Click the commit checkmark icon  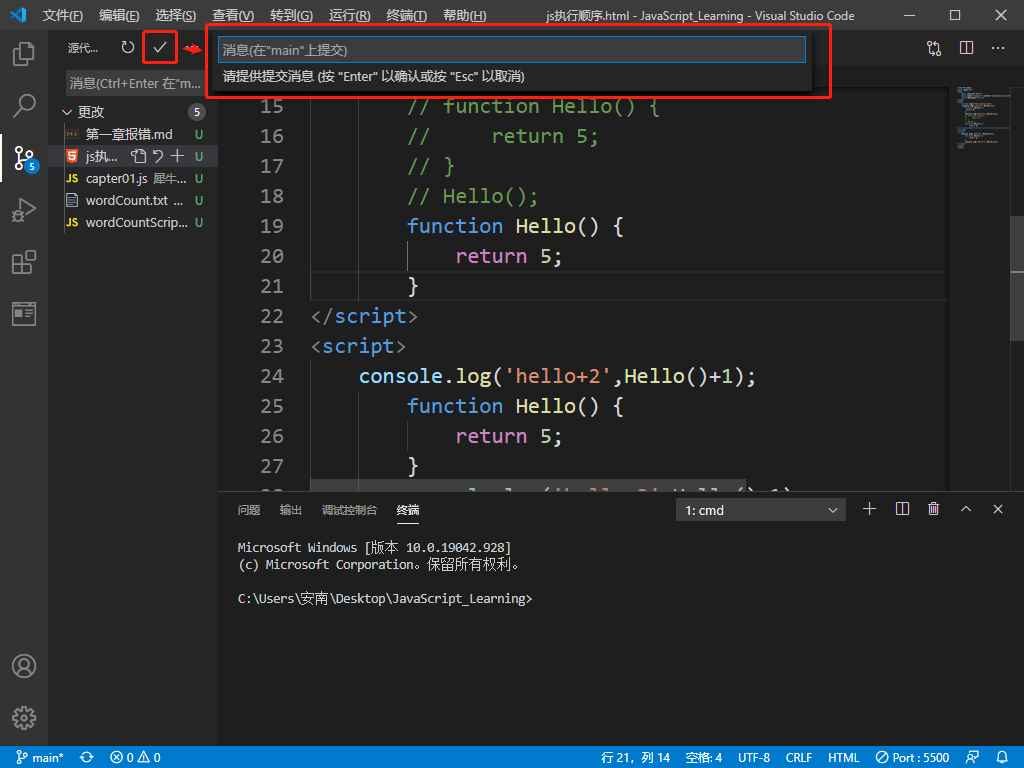(159, 48)
